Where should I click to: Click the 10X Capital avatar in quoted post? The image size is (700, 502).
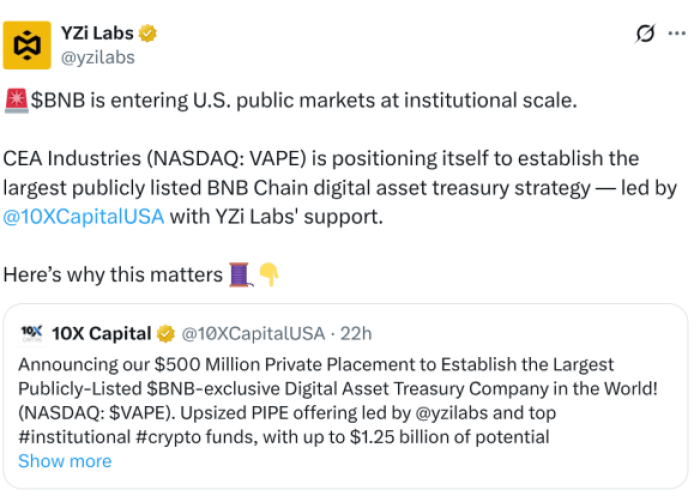[31, 333]
